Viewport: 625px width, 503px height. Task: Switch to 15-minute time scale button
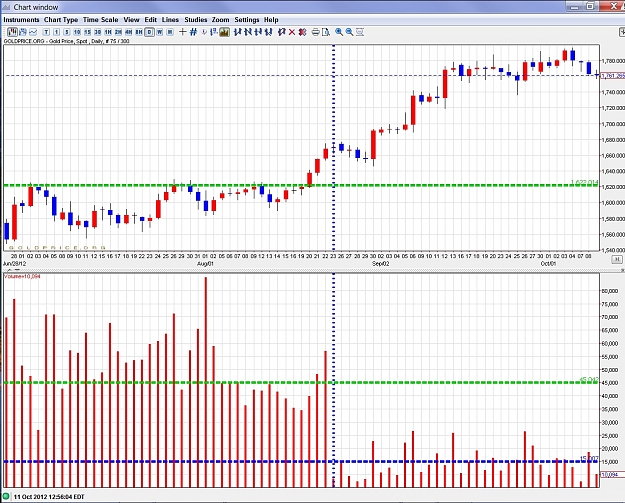(87, 32)
